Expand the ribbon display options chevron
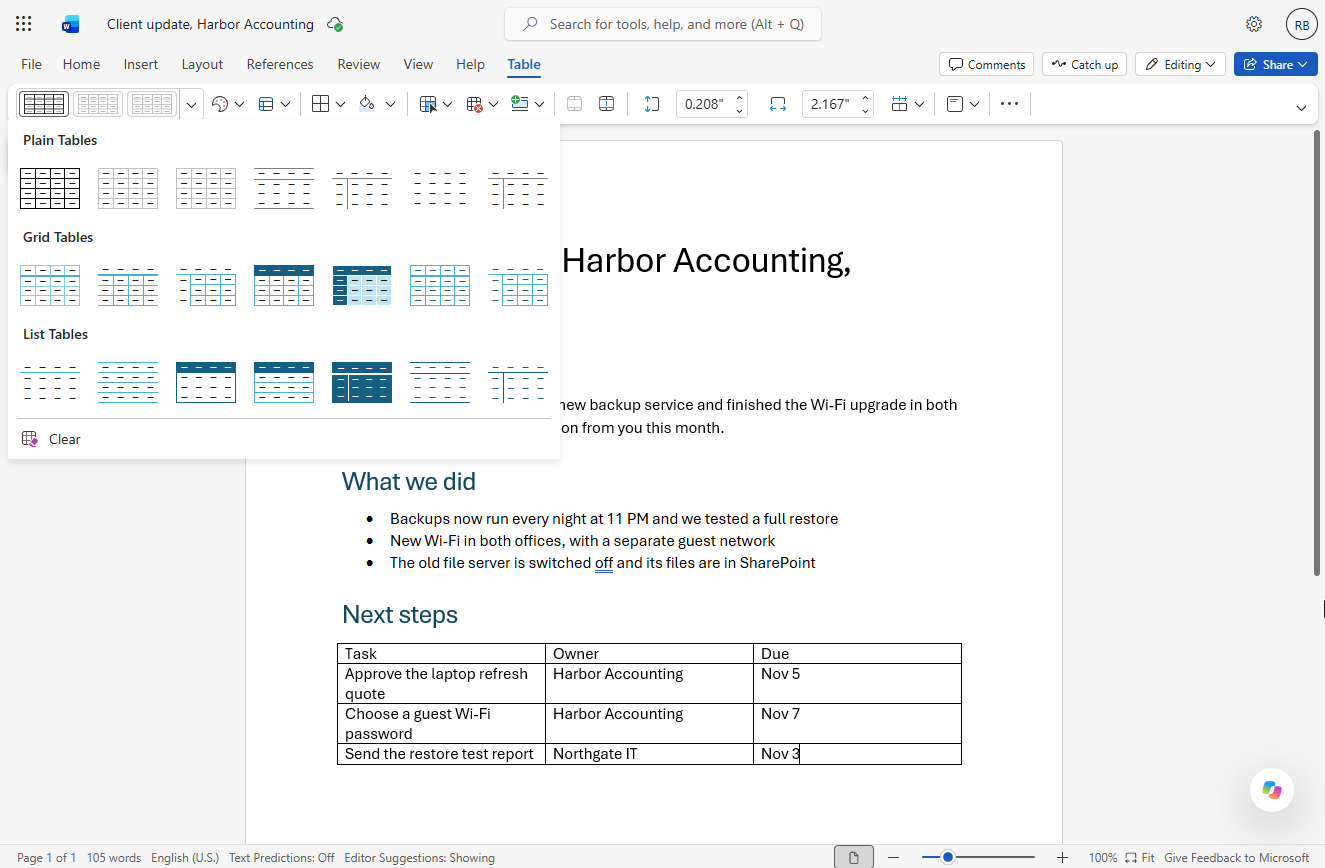This screenshot has height=868, width=1325. [1301, 107]
